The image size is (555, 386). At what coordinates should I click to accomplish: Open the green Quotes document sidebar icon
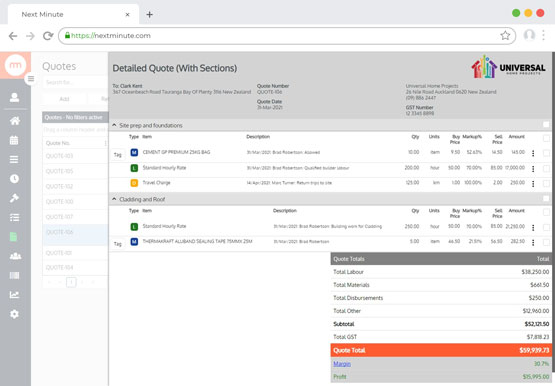tap(13, 237)
